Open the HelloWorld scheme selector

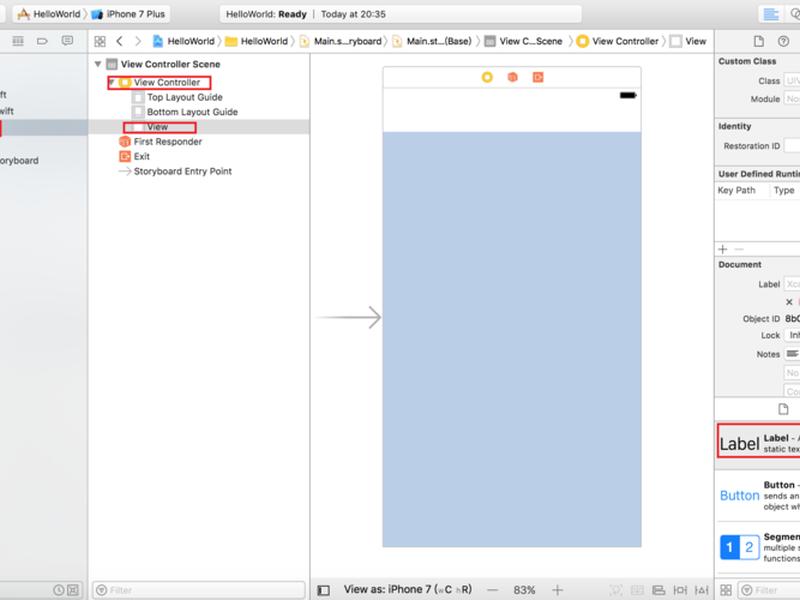(51, 14)
